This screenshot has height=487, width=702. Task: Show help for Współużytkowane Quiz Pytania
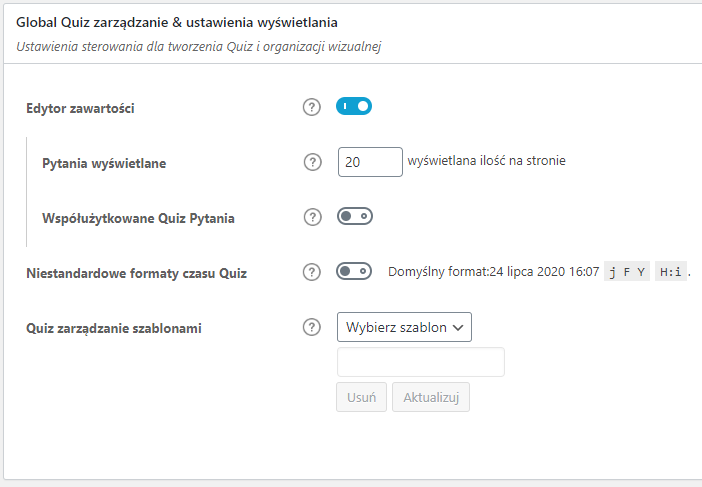(312, 217)
